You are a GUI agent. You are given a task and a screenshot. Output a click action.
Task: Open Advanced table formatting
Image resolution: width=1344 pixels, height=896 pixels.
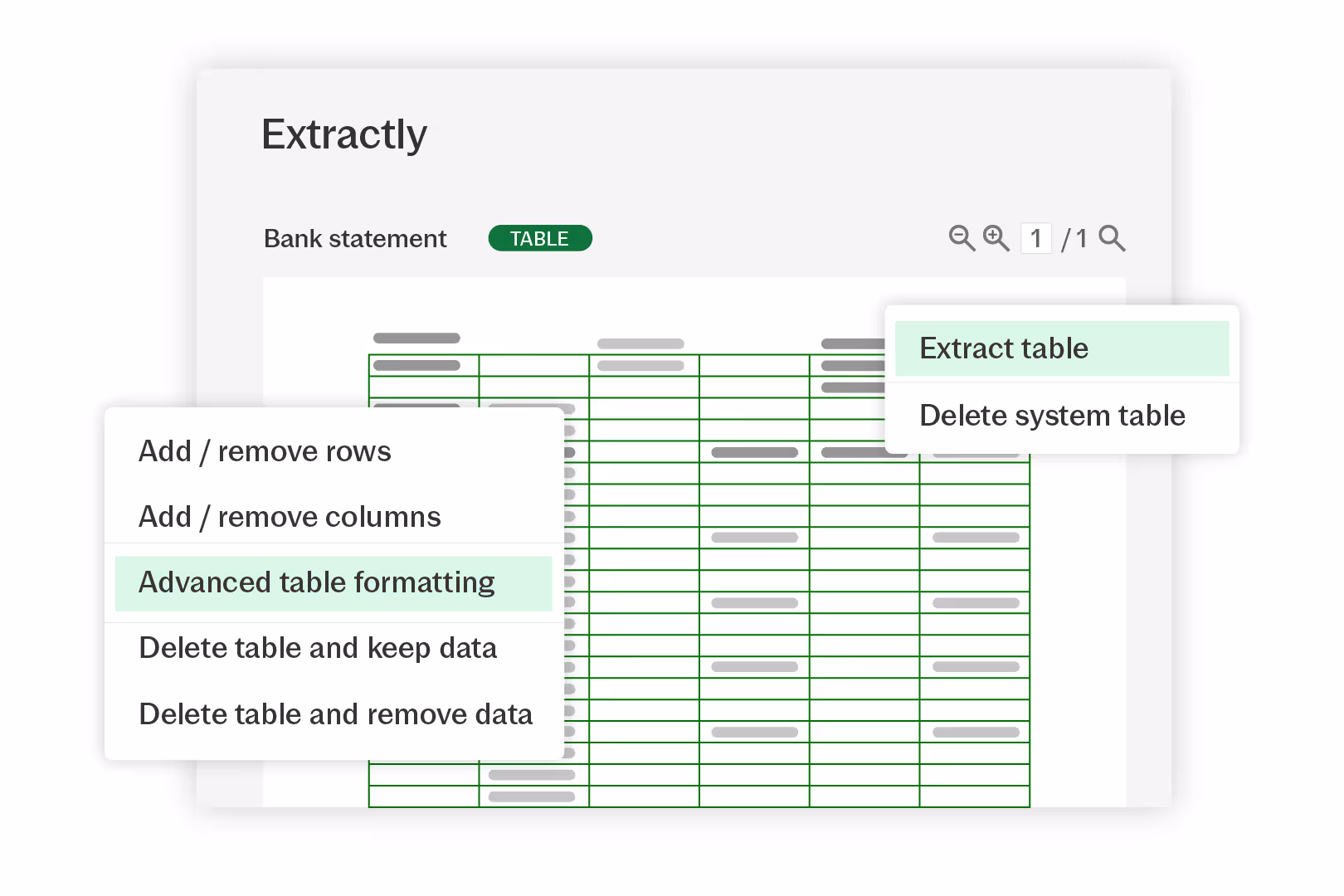point(334,583)
